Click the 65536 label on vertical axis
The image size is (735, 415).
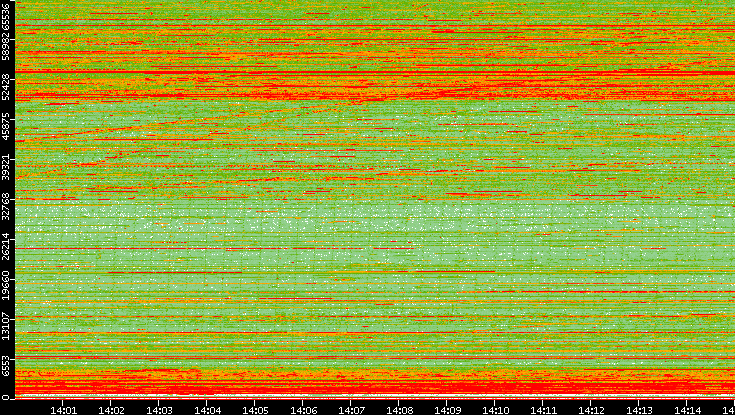pos(7,19)
